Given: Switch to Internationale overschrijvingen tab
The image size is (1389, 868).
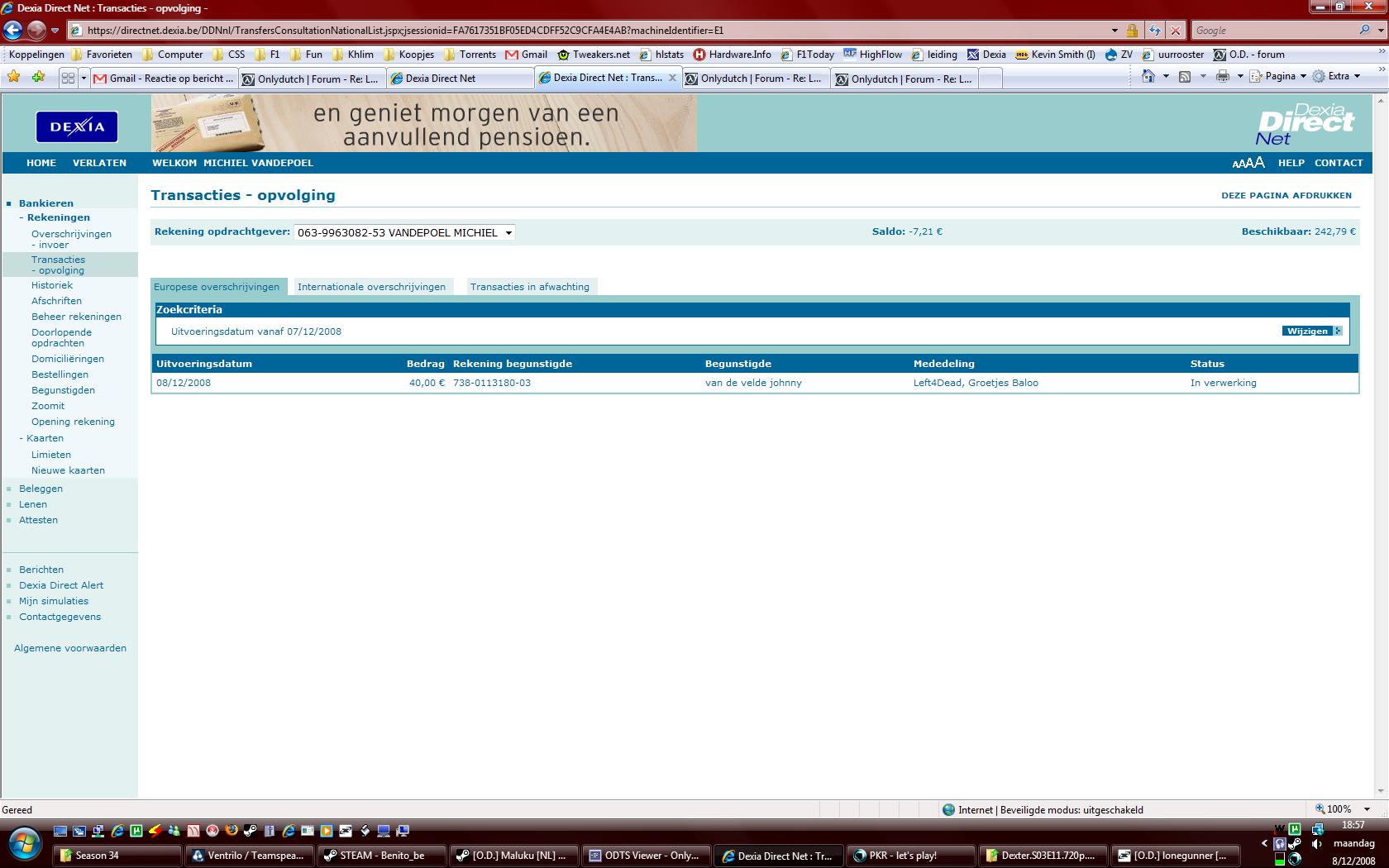Looking at the screenshot, I should 371,287.
